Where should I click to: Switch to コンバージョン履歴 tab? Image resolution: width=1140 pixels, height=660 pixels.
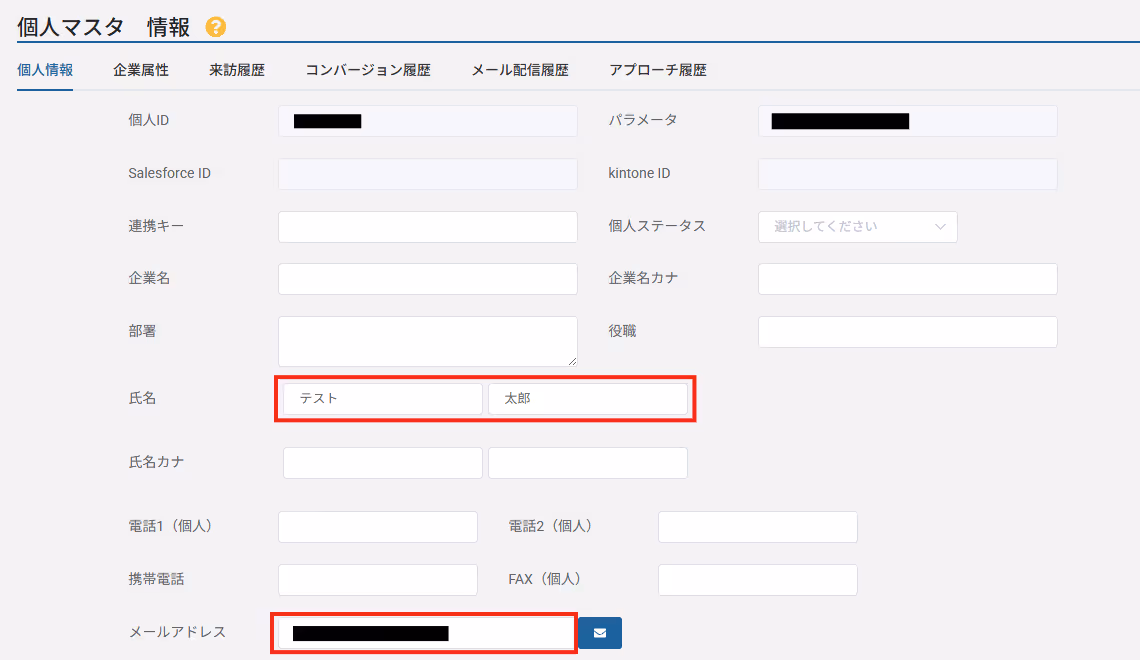point(368,70)
